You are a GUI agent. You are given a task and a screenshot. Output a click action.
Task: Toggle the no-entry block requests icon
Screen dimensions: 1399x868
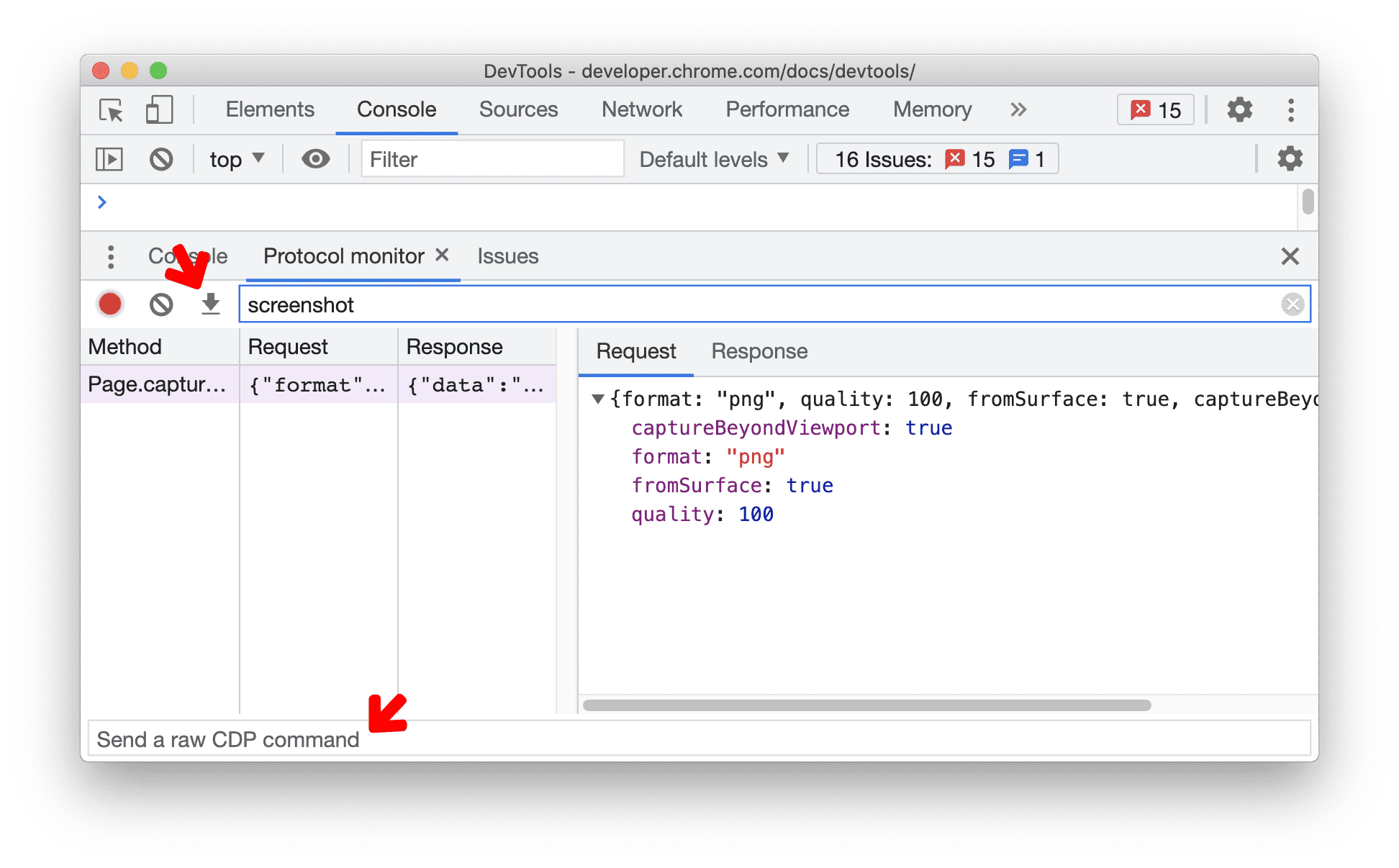pyautogui.click(x=160, y=304)
